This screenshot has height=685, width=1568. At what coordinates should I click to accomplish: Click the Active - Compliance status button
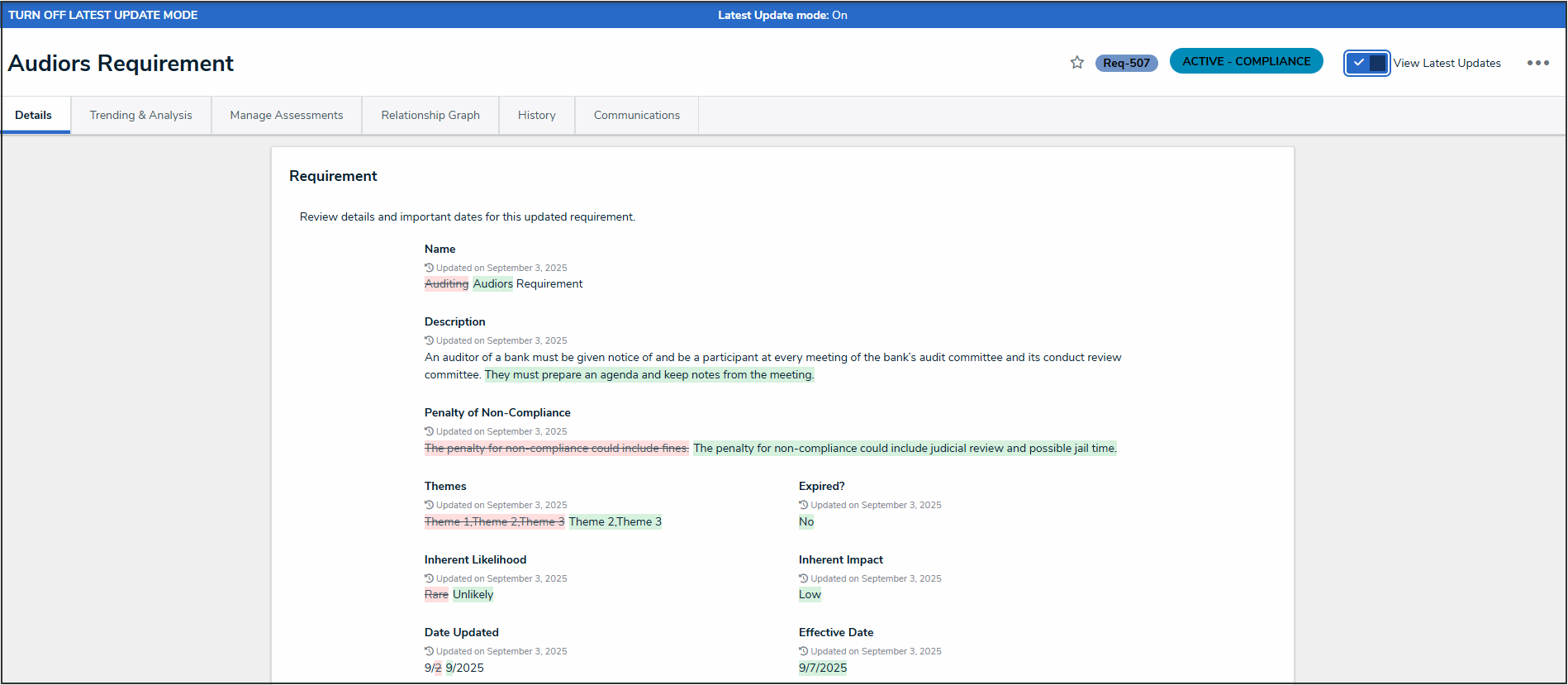click(x=1246, y=61)
